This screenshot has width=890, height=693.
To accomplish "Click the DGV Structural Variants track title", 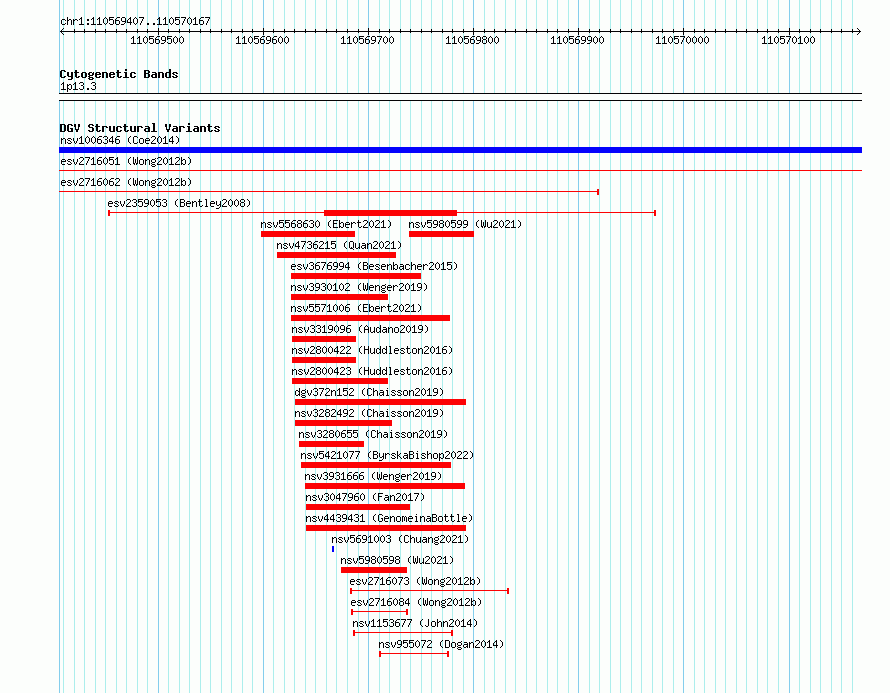I will [140, 128].
